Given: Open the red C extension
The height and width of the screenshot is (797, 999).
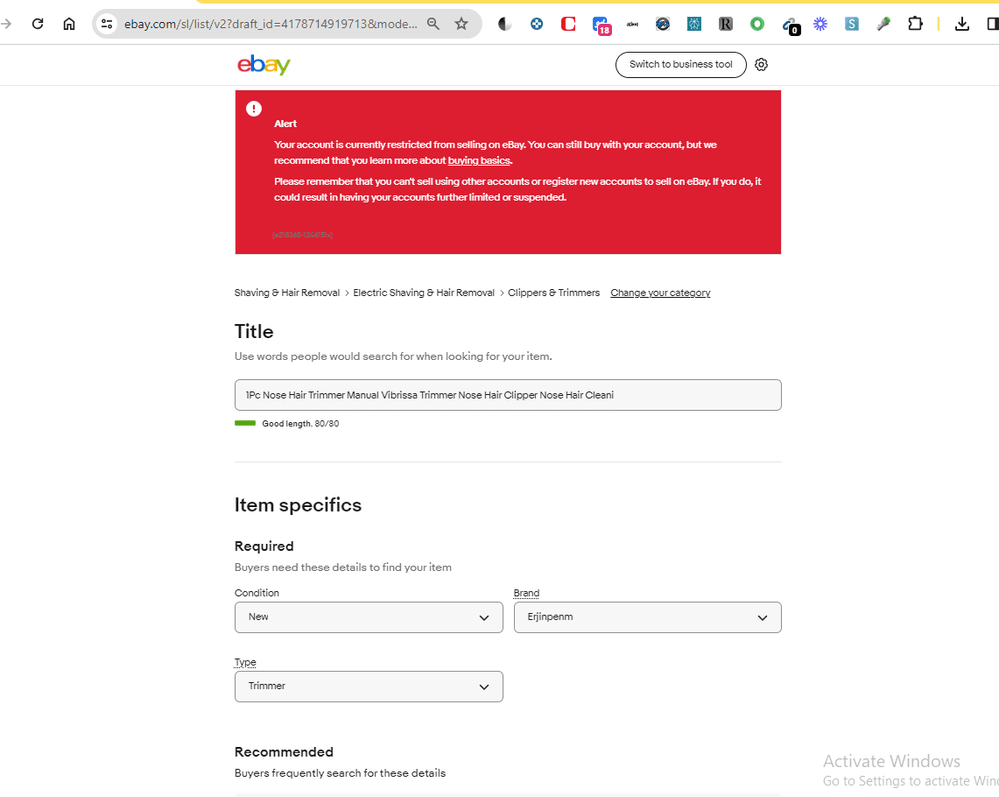Looking at the screenshot, I should tap(568, 24).
